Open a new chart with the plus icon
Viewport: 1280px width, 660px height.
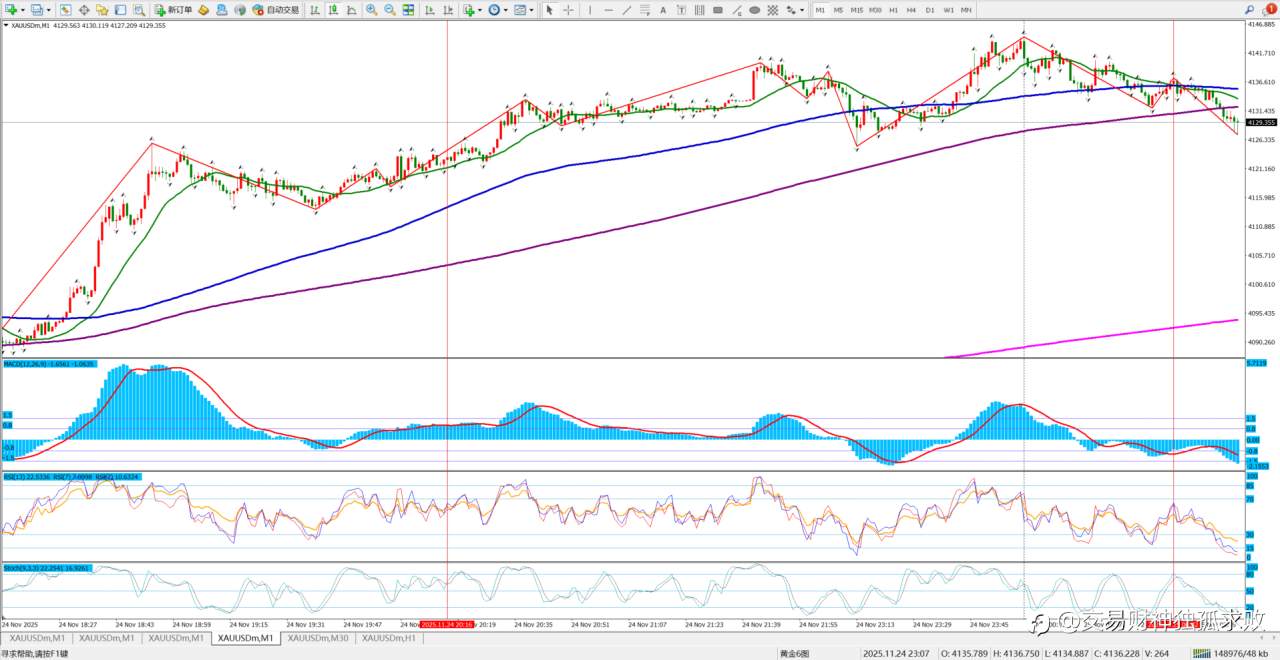(12, 10)
